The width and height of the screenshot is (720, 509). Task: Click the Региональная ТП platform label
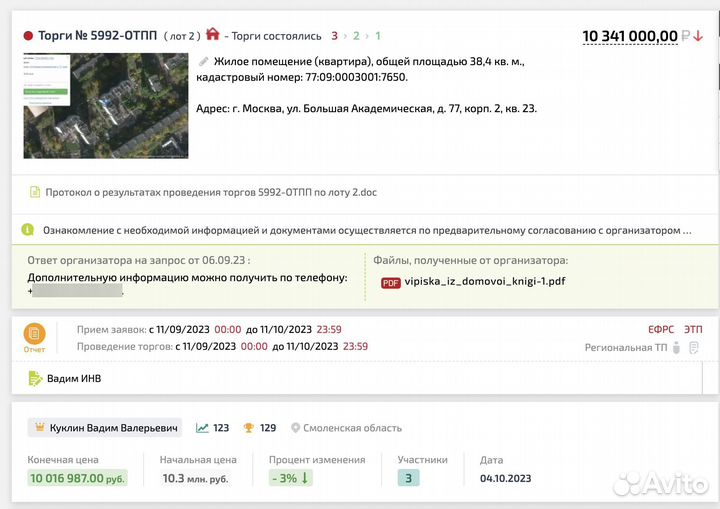(x=624, y=347)
